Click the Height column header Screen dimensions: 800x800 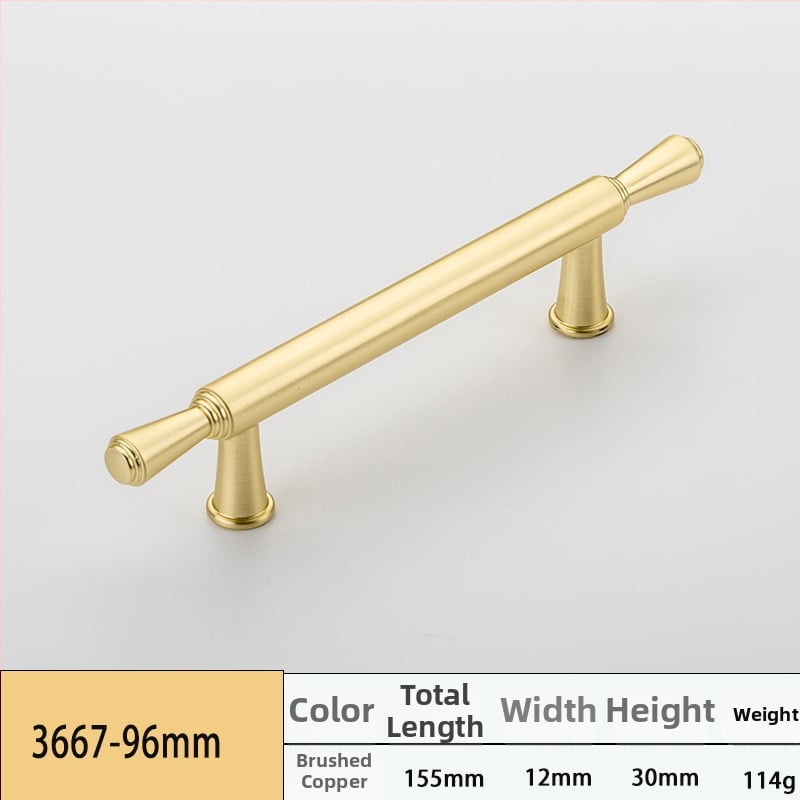(660, 710)
